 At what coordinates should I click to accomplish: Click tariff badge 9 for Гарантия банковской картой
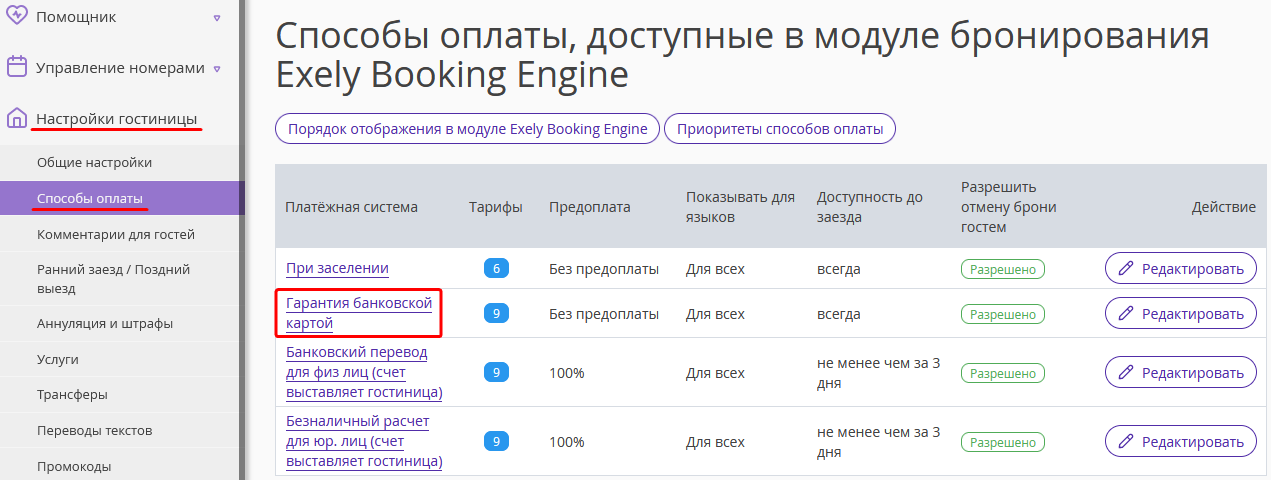coord(496,313)
